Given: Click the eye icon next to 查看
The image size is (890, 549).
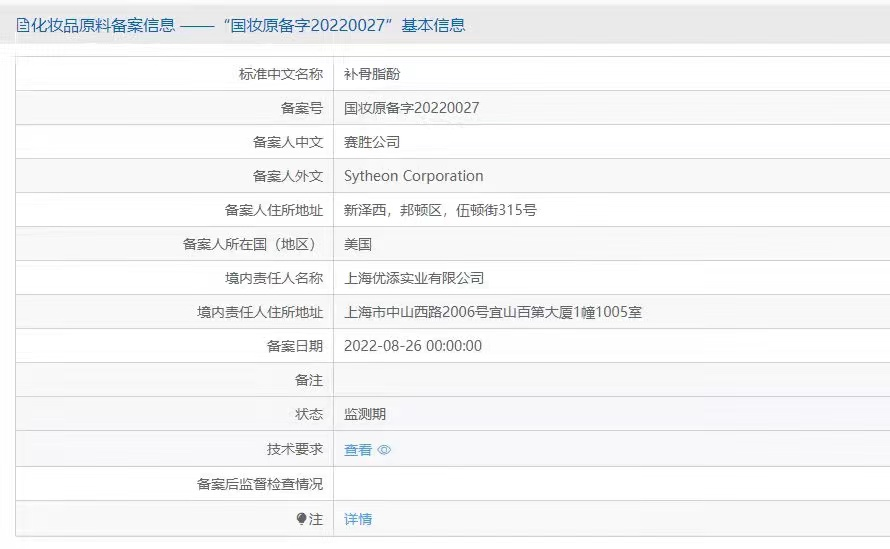Looking at the screenshot, I should pos(384,450).
